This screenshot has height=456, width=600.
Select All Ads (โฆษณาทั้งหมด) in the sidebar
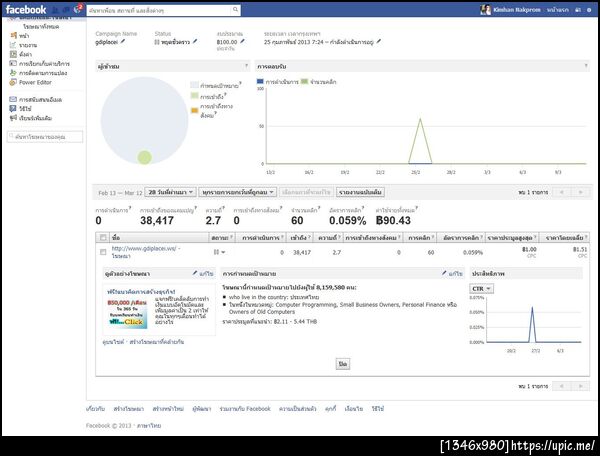click(41, 27)
